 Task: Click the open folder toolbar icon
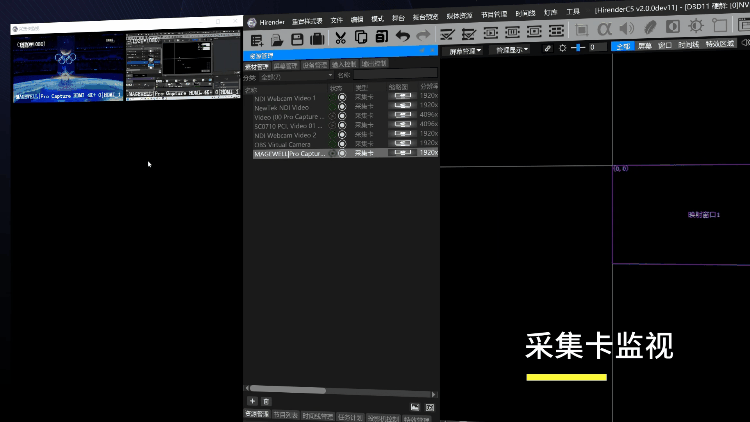click(277, 40)
